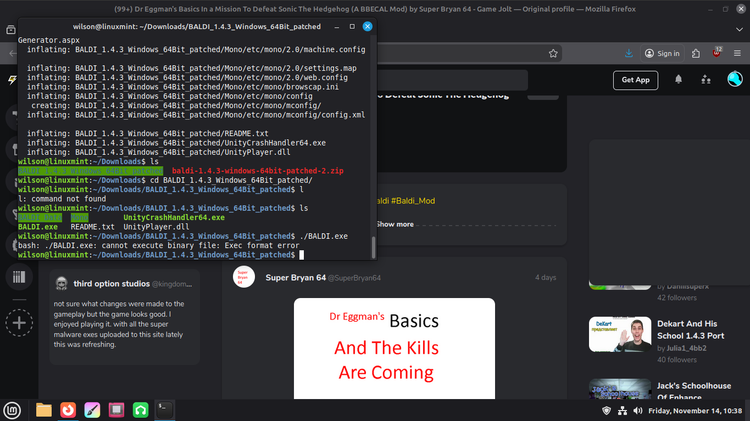The height and width of the screenshot is (421, 750).
Task: Open the Game Jolt library sidebar icon
Action: tap(19, 277)
